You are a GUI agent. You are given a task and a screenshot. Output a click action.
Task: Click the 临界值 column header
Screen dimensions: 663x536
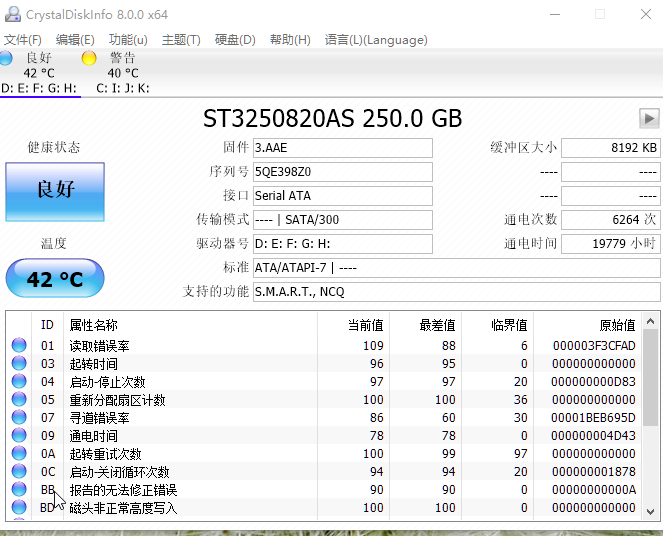(x=497, y=325)
